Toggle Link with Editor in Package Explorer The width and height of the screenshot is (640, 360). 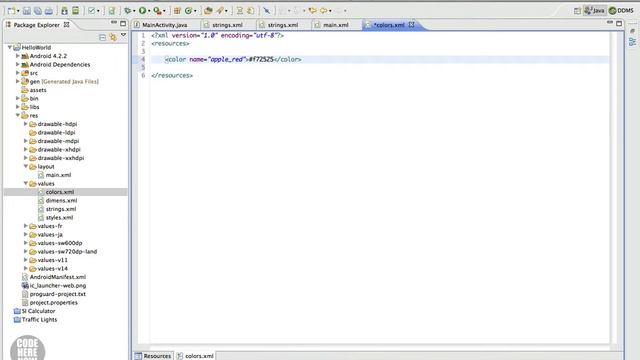click(113, 38)
